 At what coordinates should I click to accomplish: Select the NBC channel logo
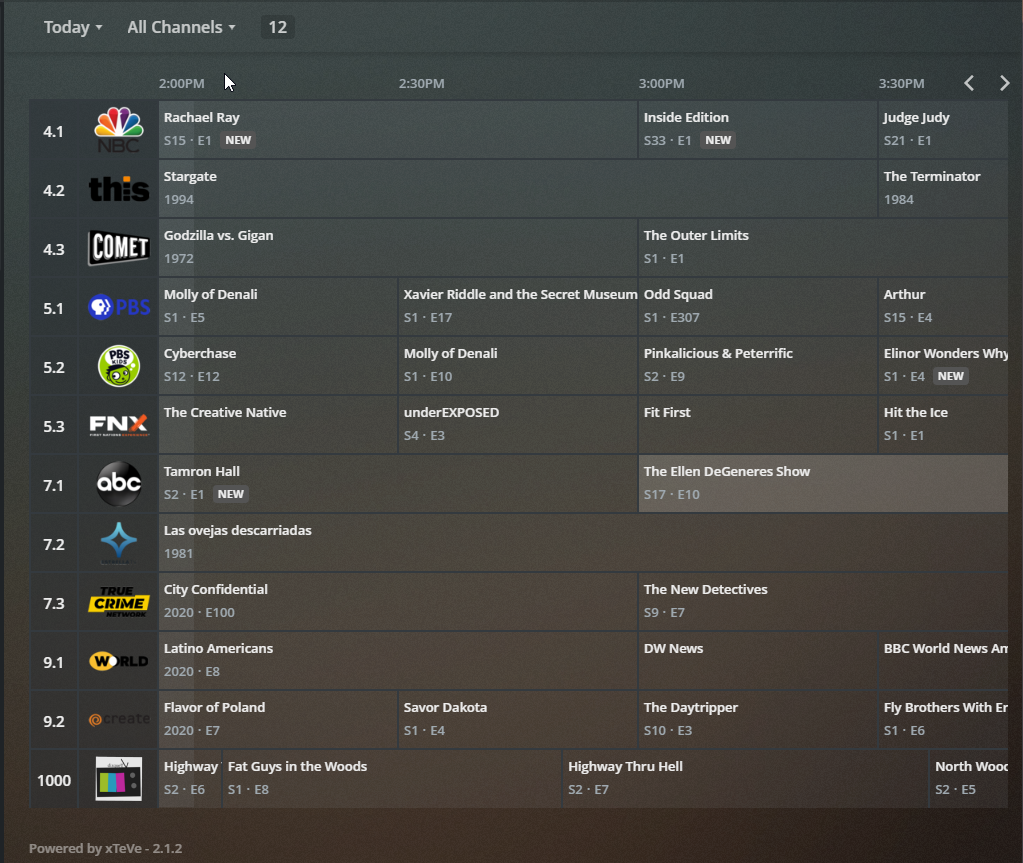118,130
